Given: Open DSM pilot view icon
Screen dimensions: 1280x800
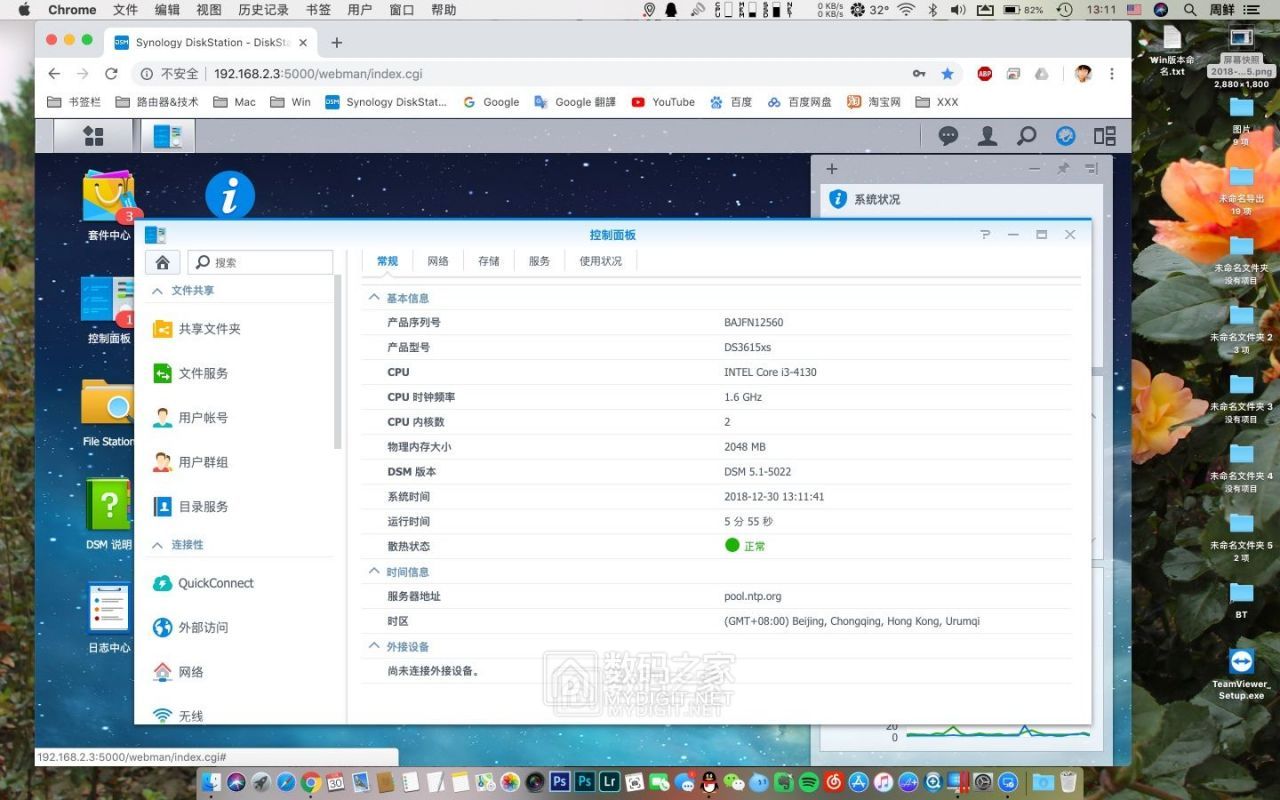Looking at the screenshot, I should click(1104, 136).
